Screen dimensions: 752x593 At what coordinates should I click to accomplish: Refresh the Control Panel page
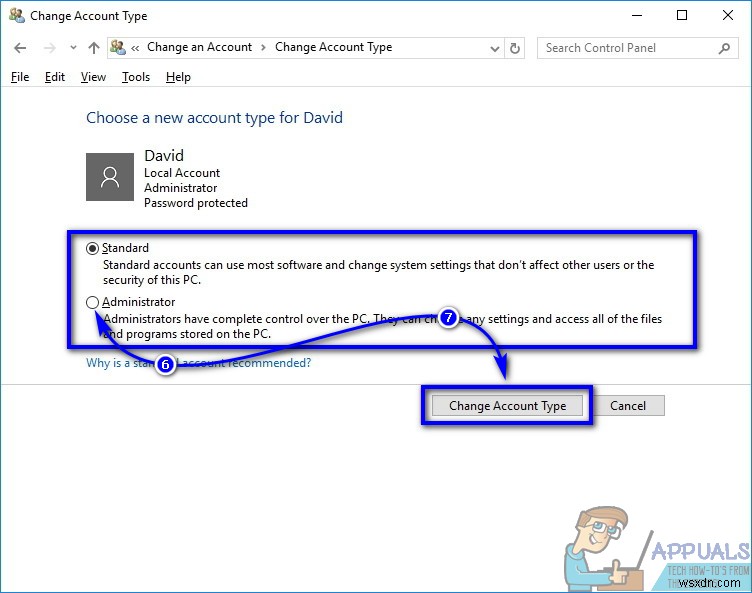tap(515, 48)
